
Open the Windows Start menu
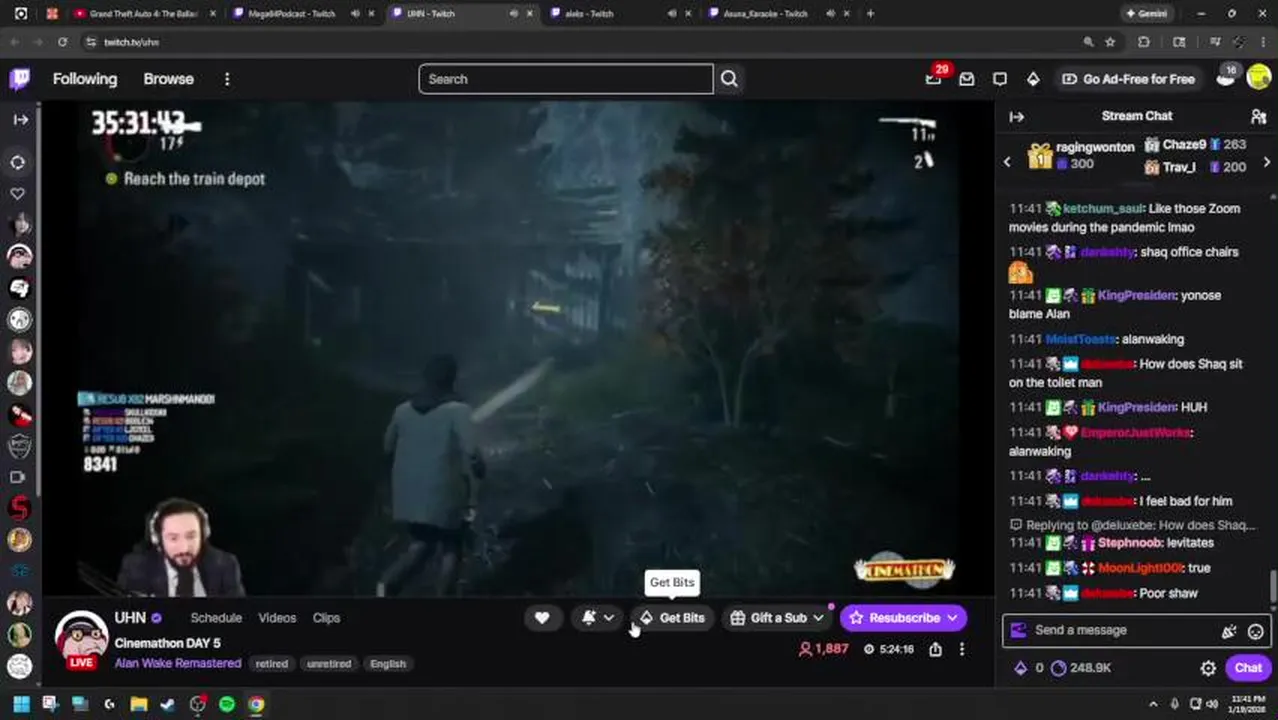[x=21, y=704]
